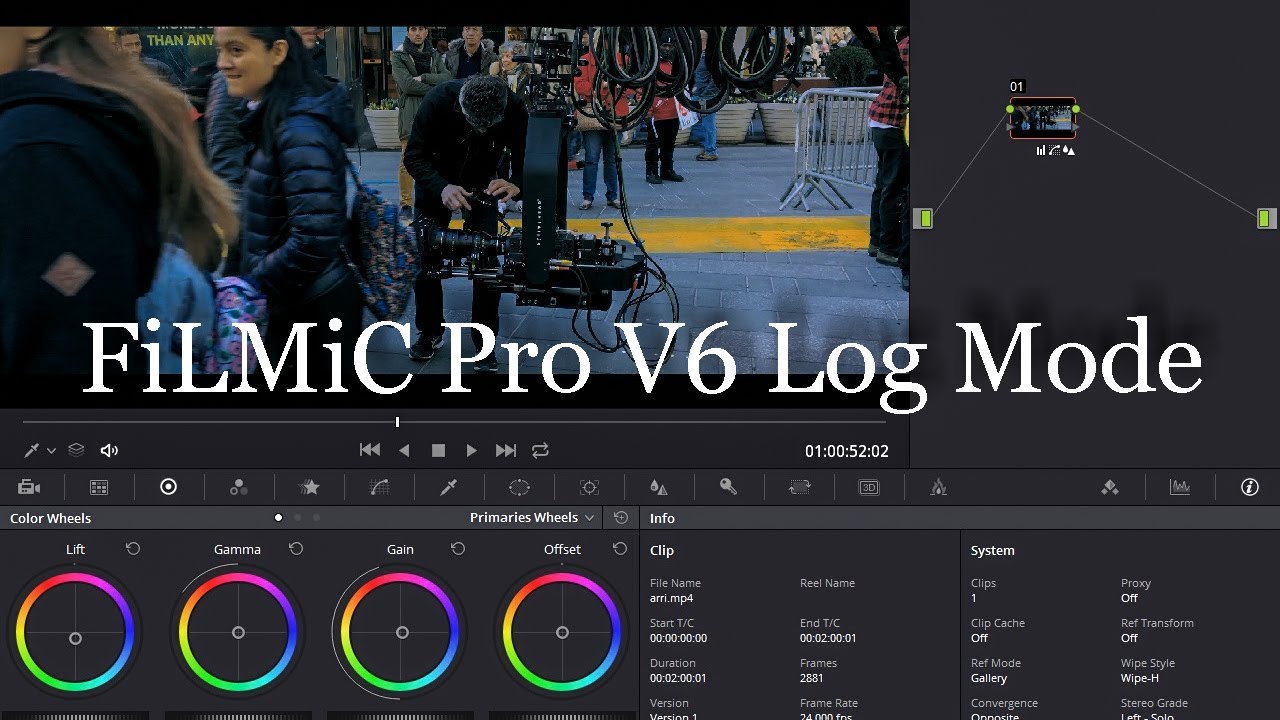This screenshot has height=720, width=1280.
Task: Reset the Gain wheel
Action: (458, 549)
